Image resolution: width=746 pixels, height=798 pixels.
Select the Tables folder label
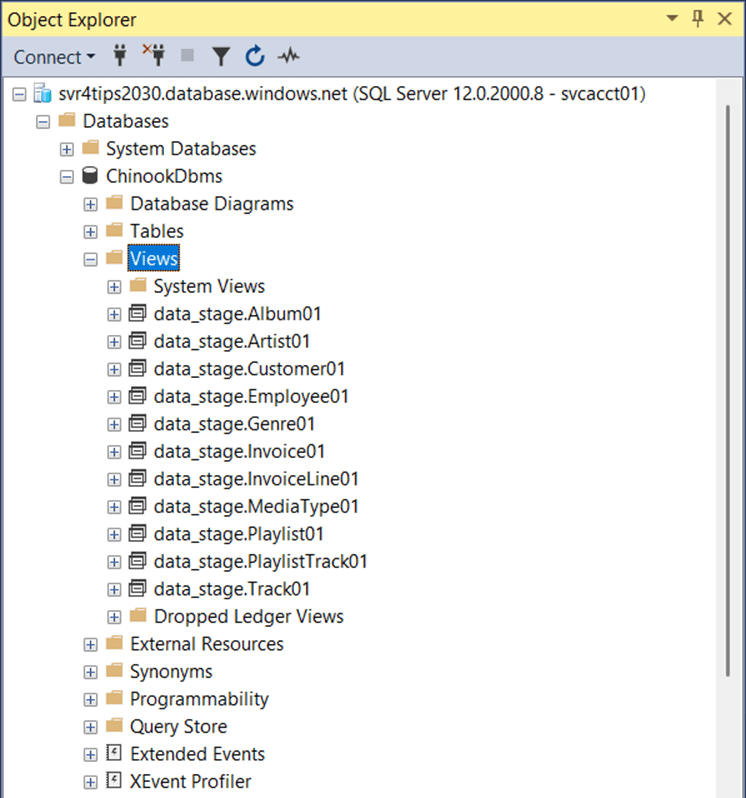tap(157, 231)
